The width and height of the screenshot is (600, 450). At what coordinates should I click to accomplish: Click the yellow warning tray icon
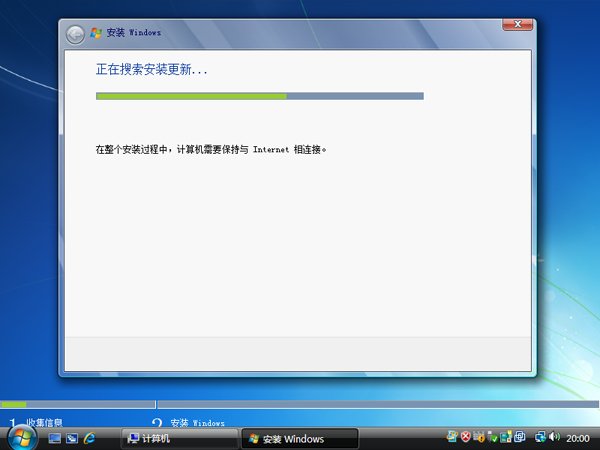click(x=479, y=437)
